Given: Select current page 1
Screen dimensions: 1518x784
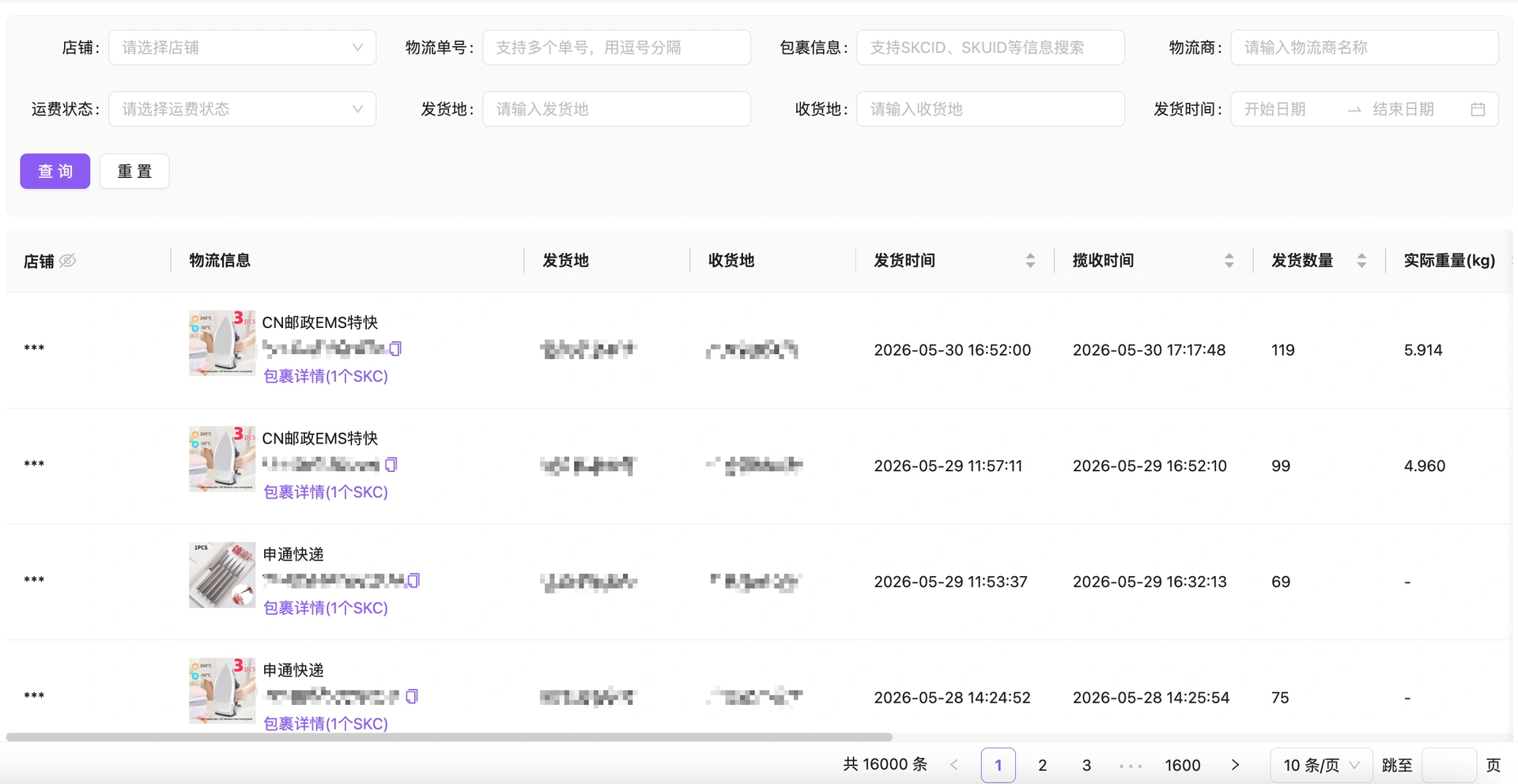Looking at the screenshot, I should point(998,765).
